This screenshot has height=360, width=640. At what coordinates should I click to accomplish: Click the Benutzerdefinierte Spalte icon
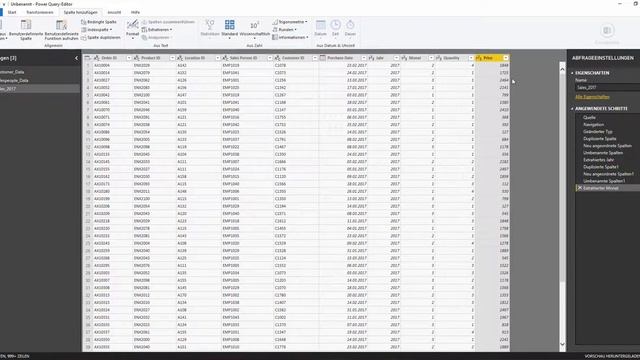pos(26,24)
